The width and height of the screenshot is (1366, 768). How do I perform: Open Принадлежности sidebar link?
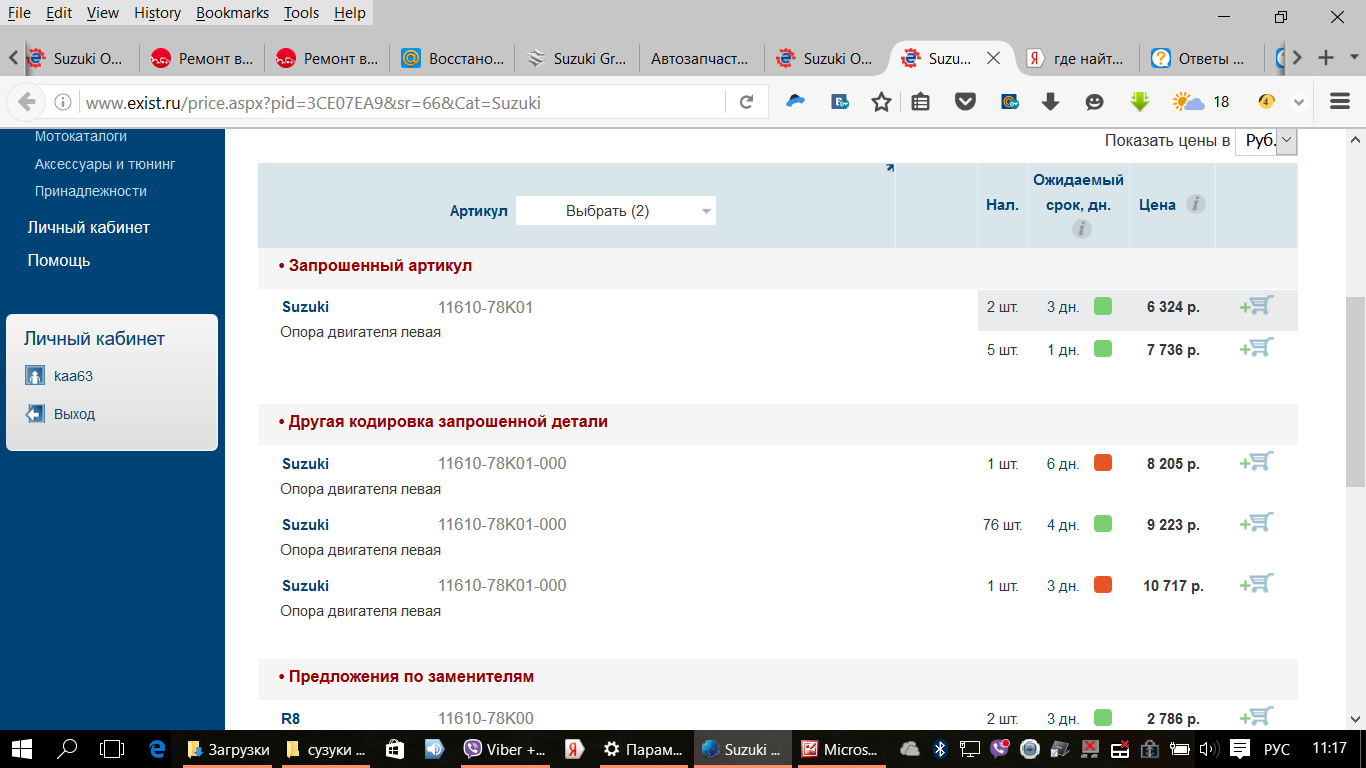(x=91, y=191)
